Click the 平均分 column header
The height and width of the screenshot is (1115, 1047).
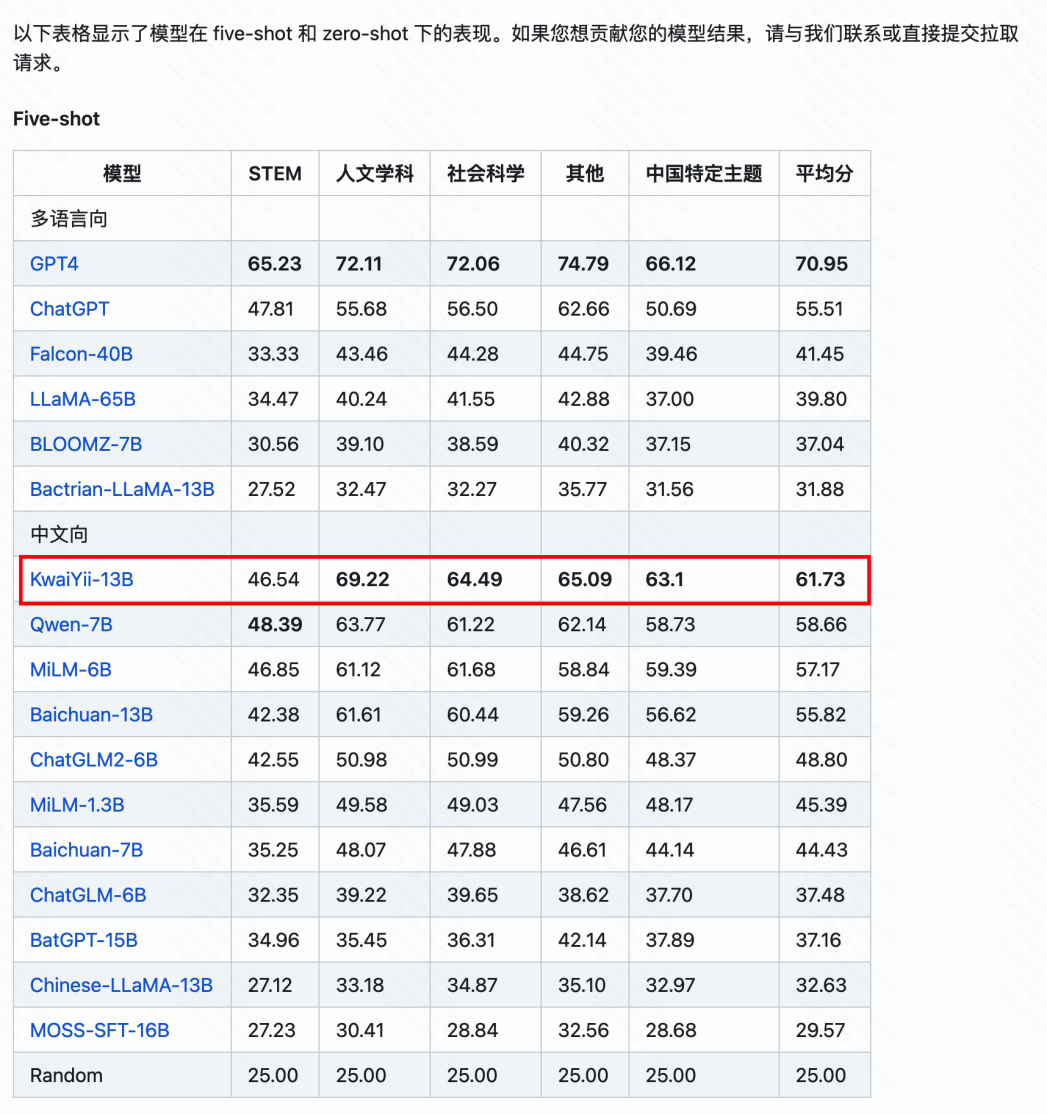pos(824,174)
